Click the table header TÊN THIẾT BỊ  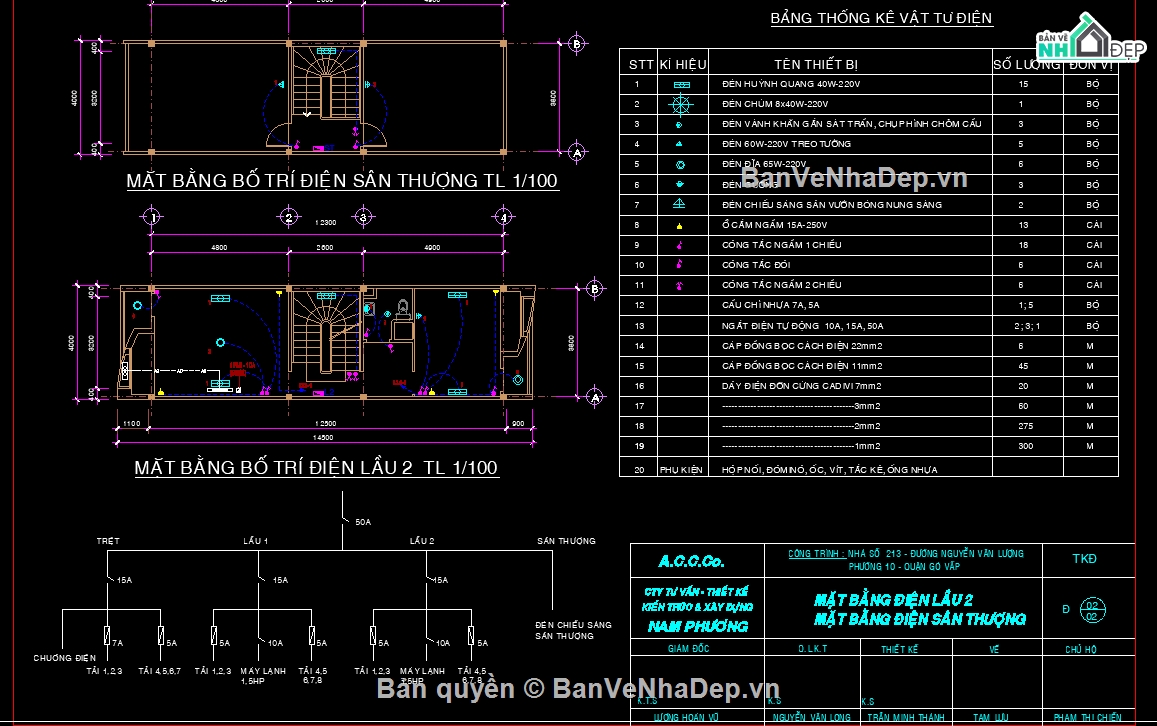tap(816, 65)
